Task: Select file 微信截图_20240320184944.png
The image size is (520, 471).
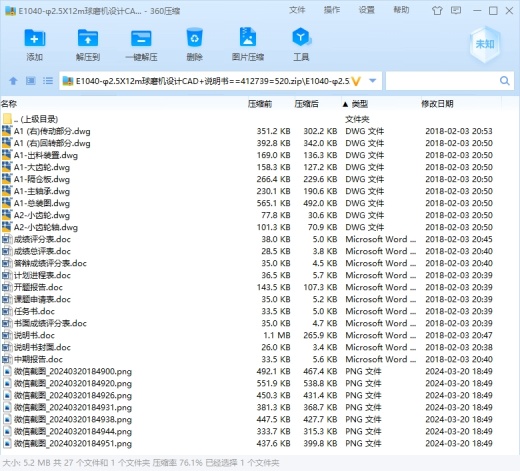Action: (x=73, y=431)
